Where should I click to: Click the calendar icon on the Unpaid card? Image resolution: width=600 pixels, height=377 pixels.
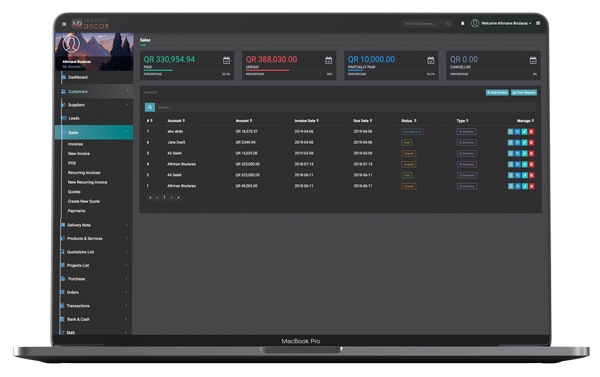(x=329, y=60)
